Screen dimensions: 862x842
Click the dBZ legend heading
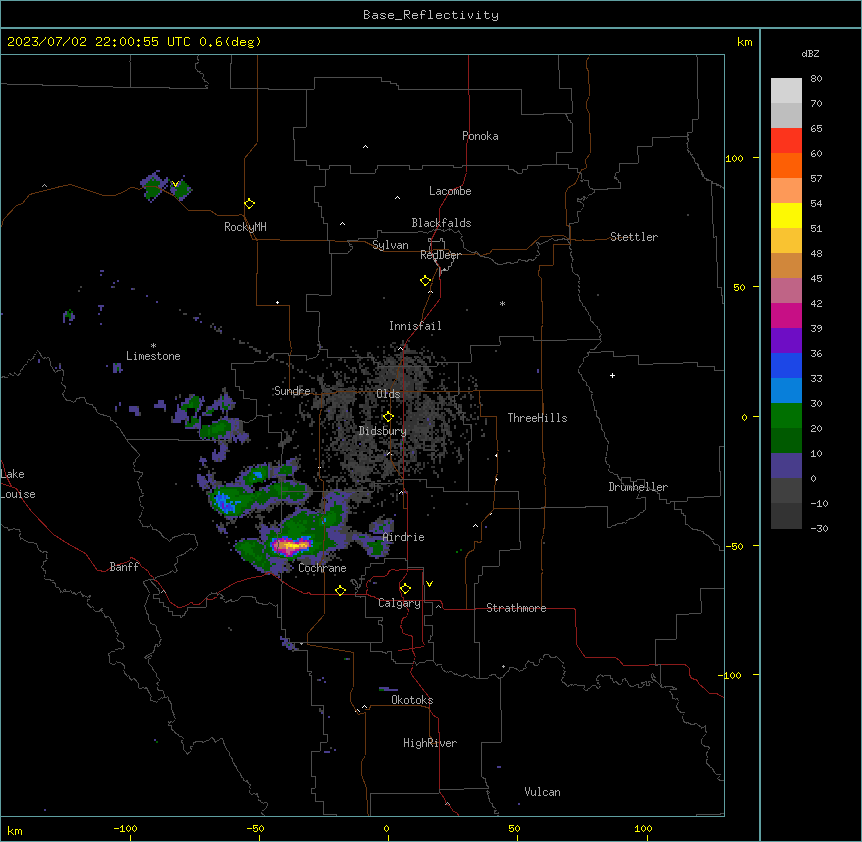810,53
